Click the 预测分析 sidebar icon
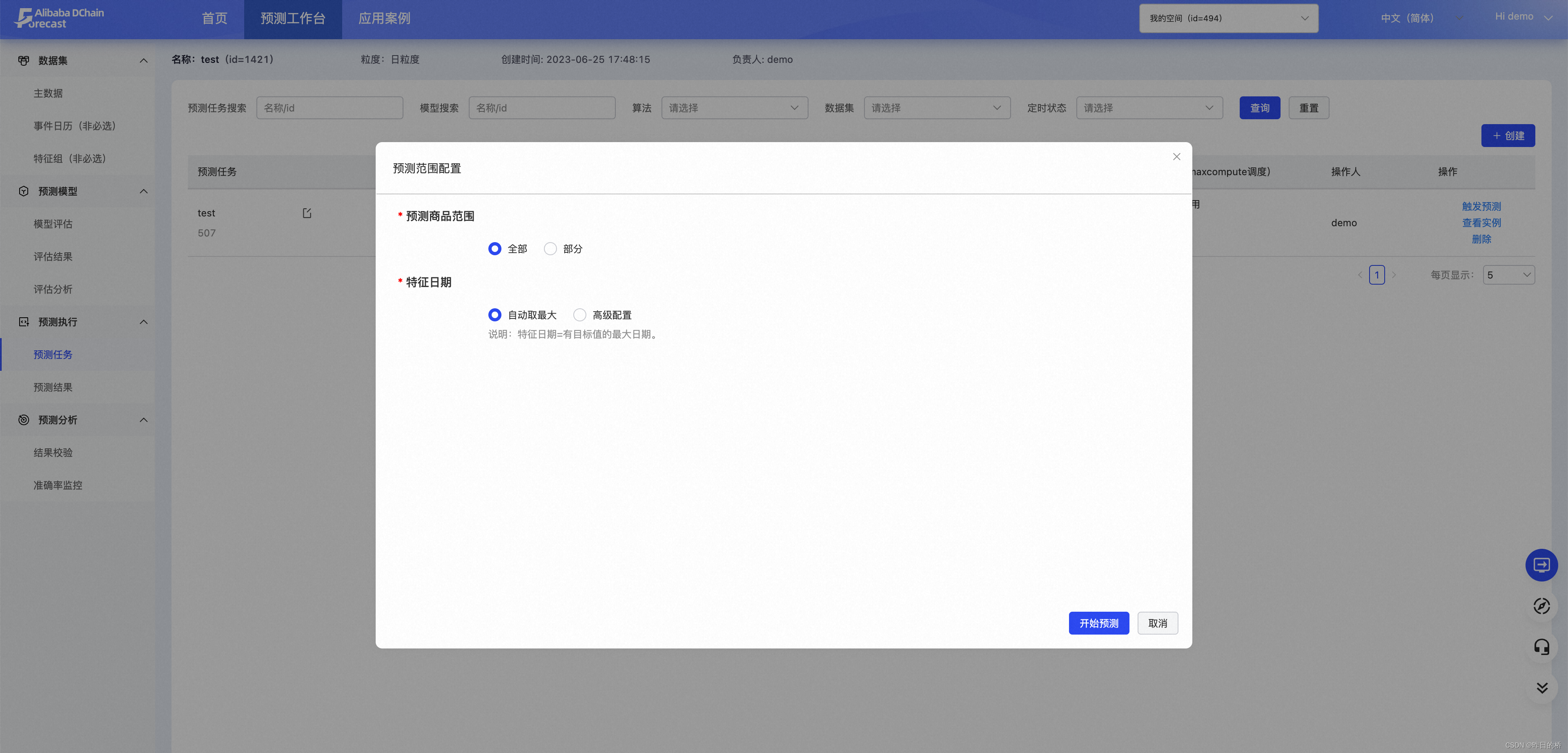The height and width of the screenshot is (753, 1568). (x=24, y=420)
